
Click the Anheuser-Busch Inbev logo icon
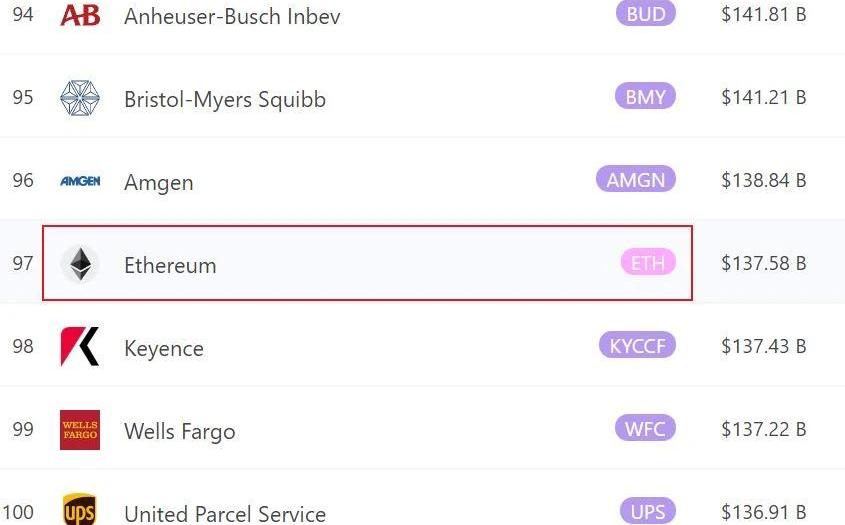[x=80, y=15]
